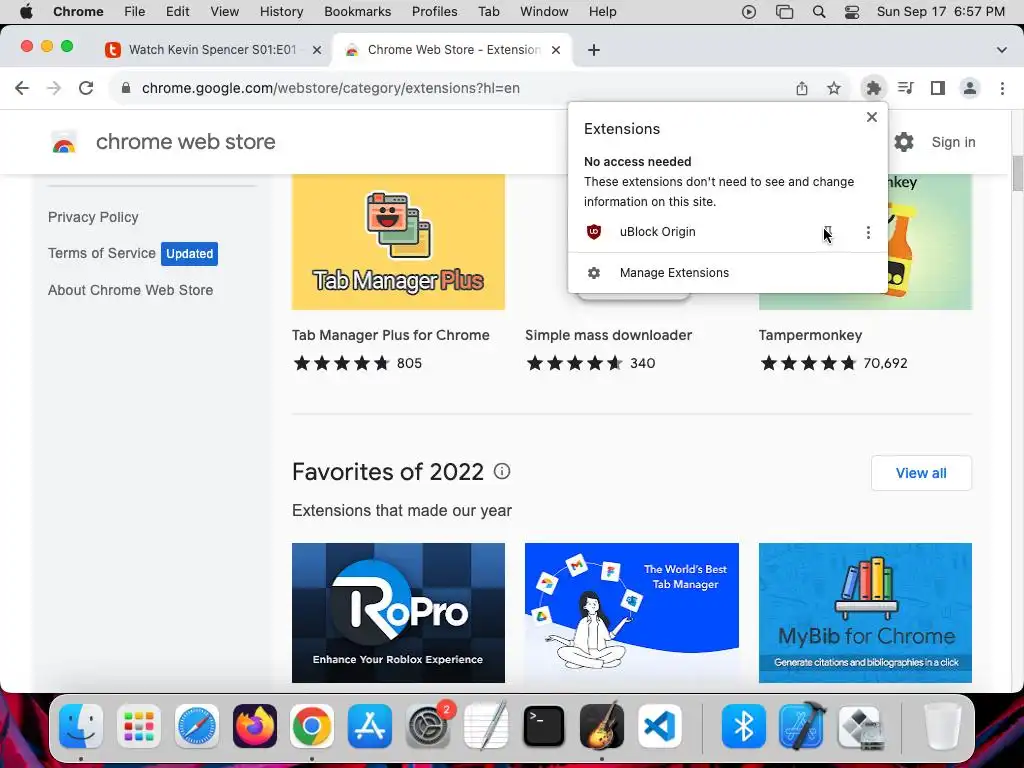Open the Chrome profile avatar
The height and width of the screenshot is (768, 1024).
970,88
